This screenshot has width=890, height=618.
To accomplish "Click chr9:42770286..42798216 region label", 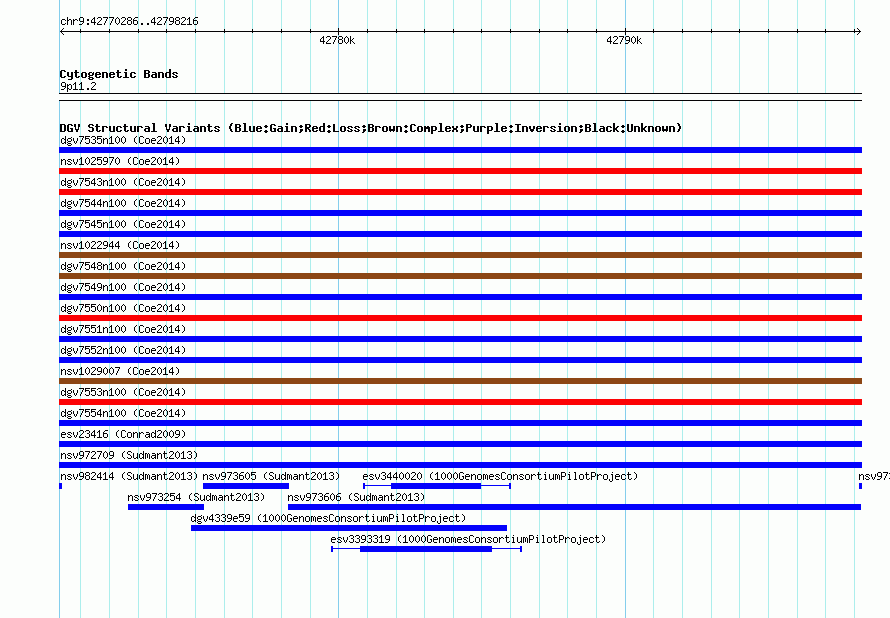I will (129, 21).
